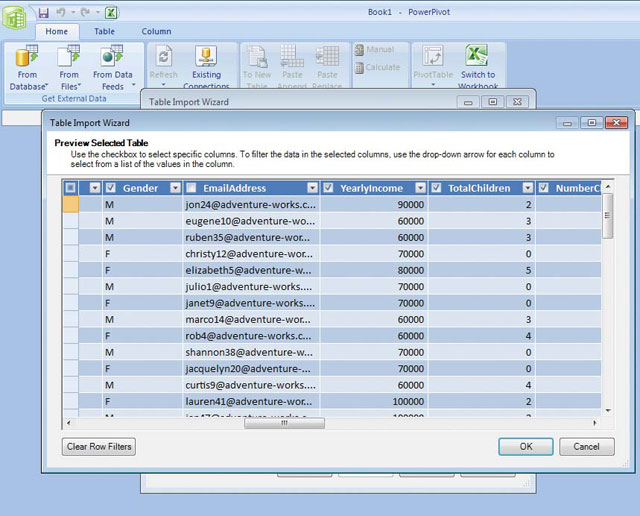Uncheck the YearlyIncome column checkbox
Screen dimensions: 640x516
[328, 188]
